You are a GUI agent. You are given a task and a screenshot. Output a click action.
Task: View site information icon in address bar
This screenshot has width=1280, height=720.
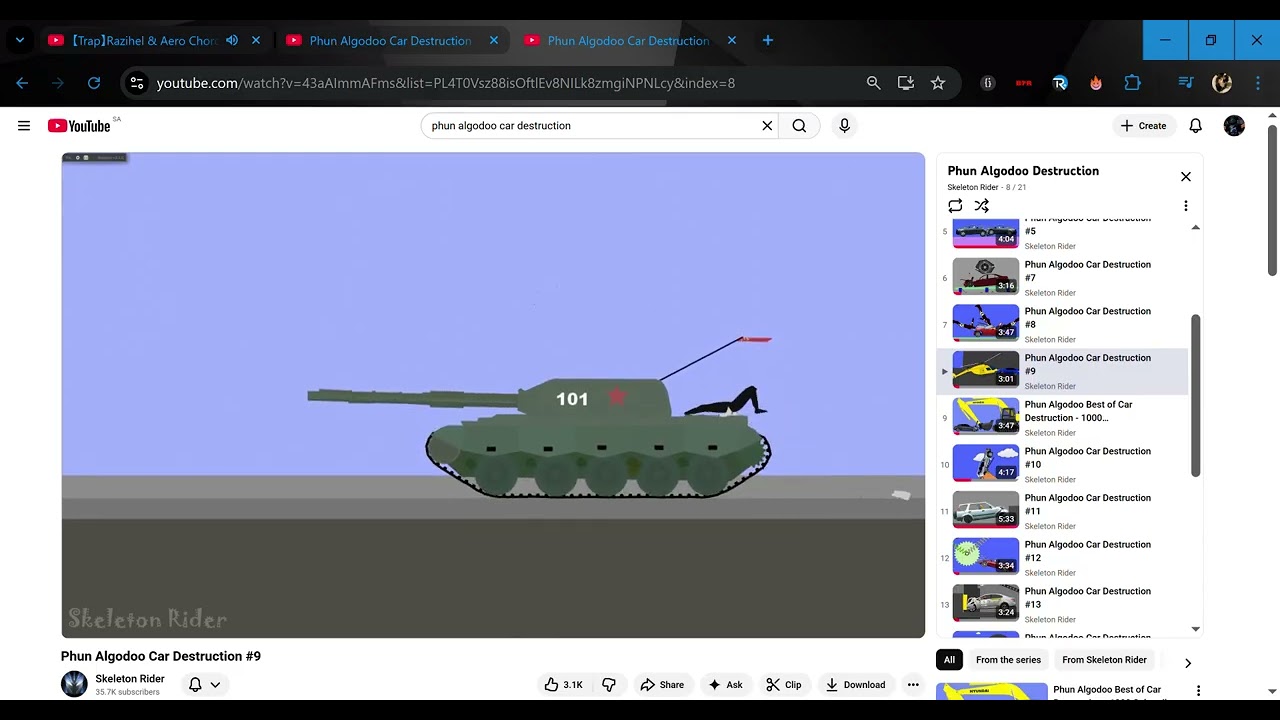(x=137, y=83)
